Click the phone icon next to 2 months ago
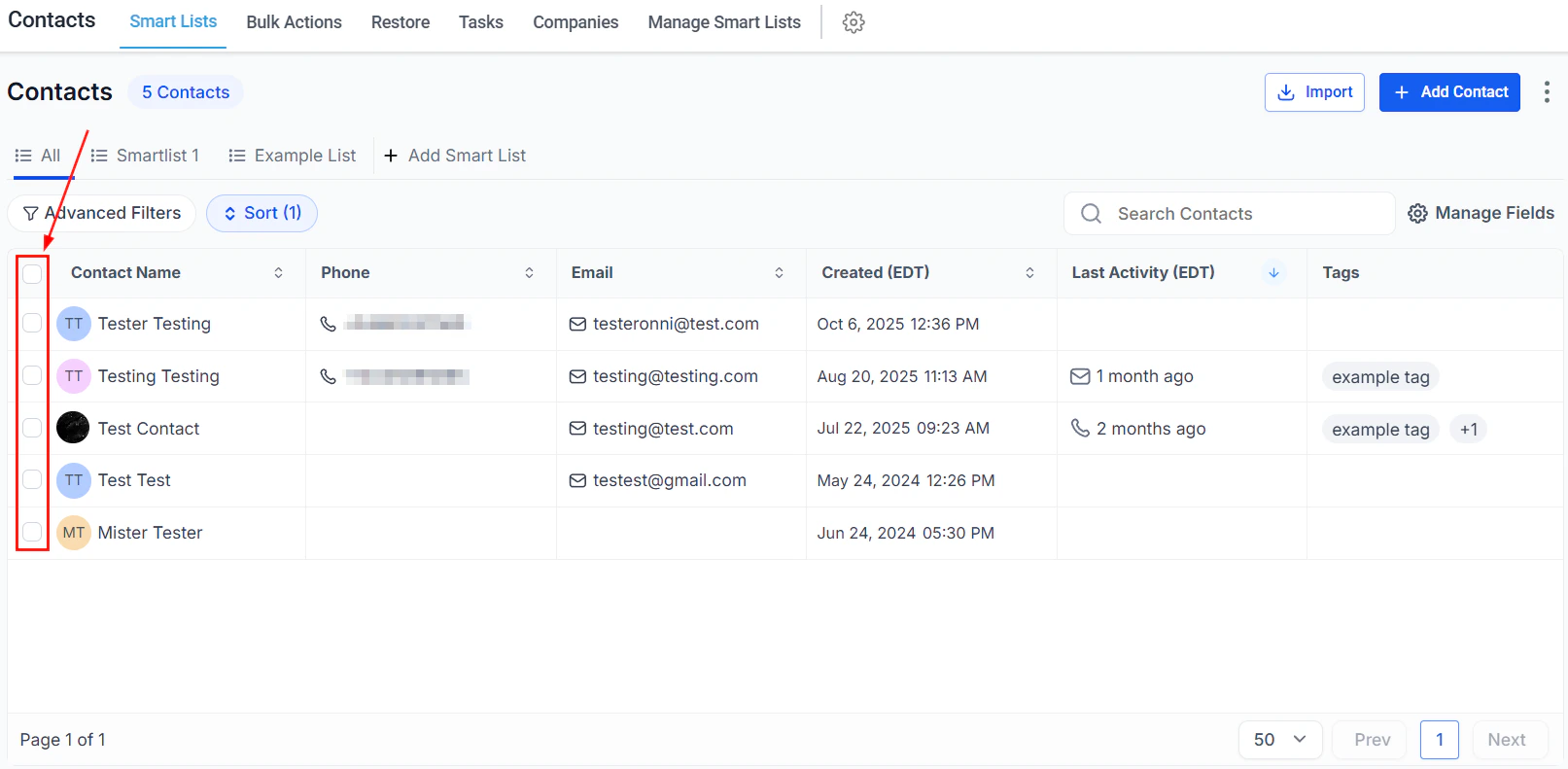Viewport: 1568px width, 769px height. click(1080, 428)
